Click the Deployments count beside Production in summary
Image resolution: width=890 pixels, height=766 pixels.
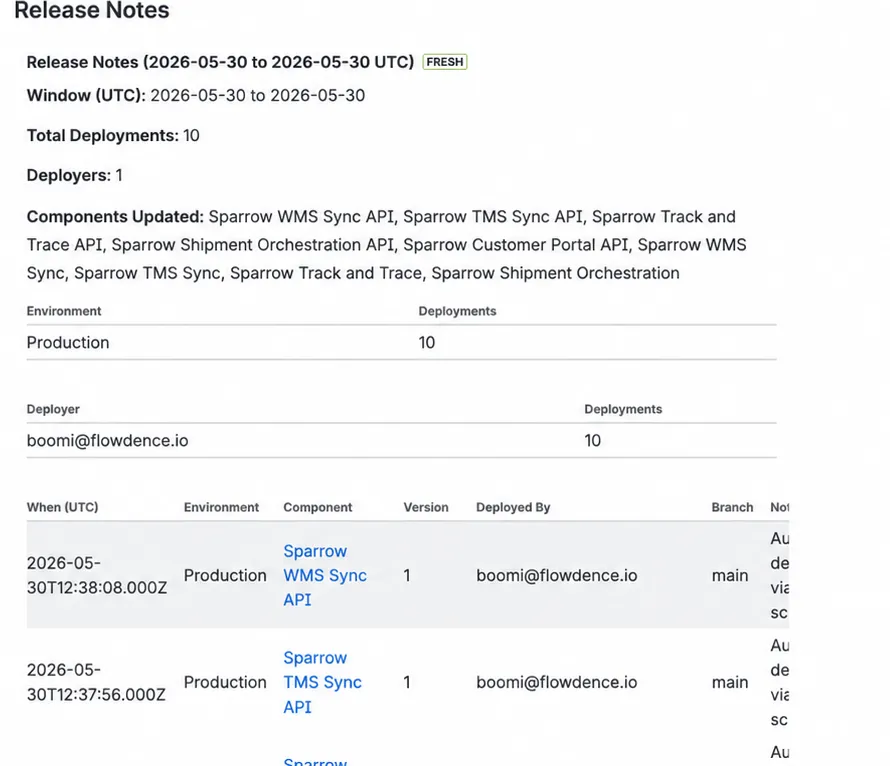pos(427,343)
